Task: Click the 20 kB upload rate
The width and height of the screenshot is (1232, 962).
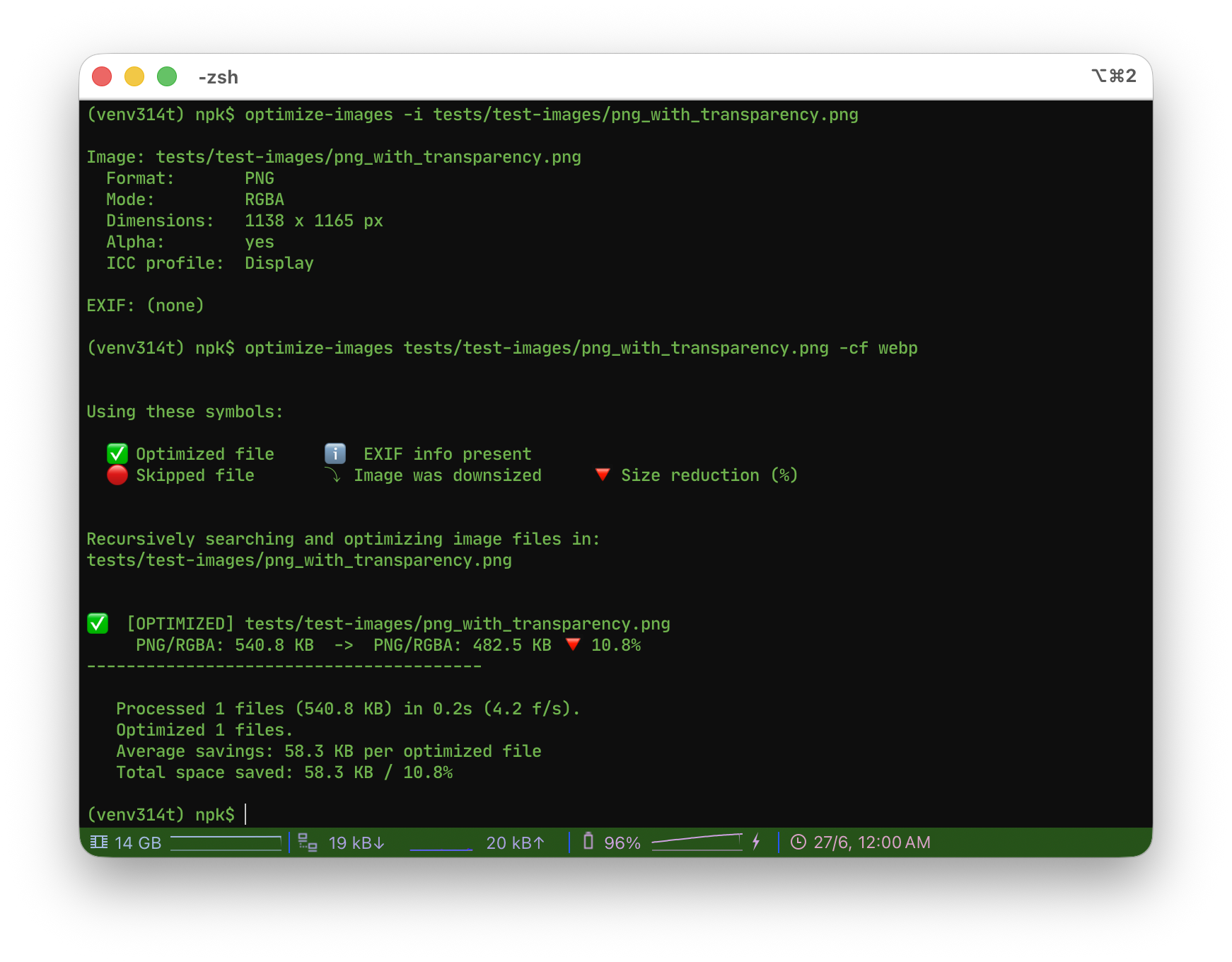Action: pyautogui.click(x=516, y=842)
